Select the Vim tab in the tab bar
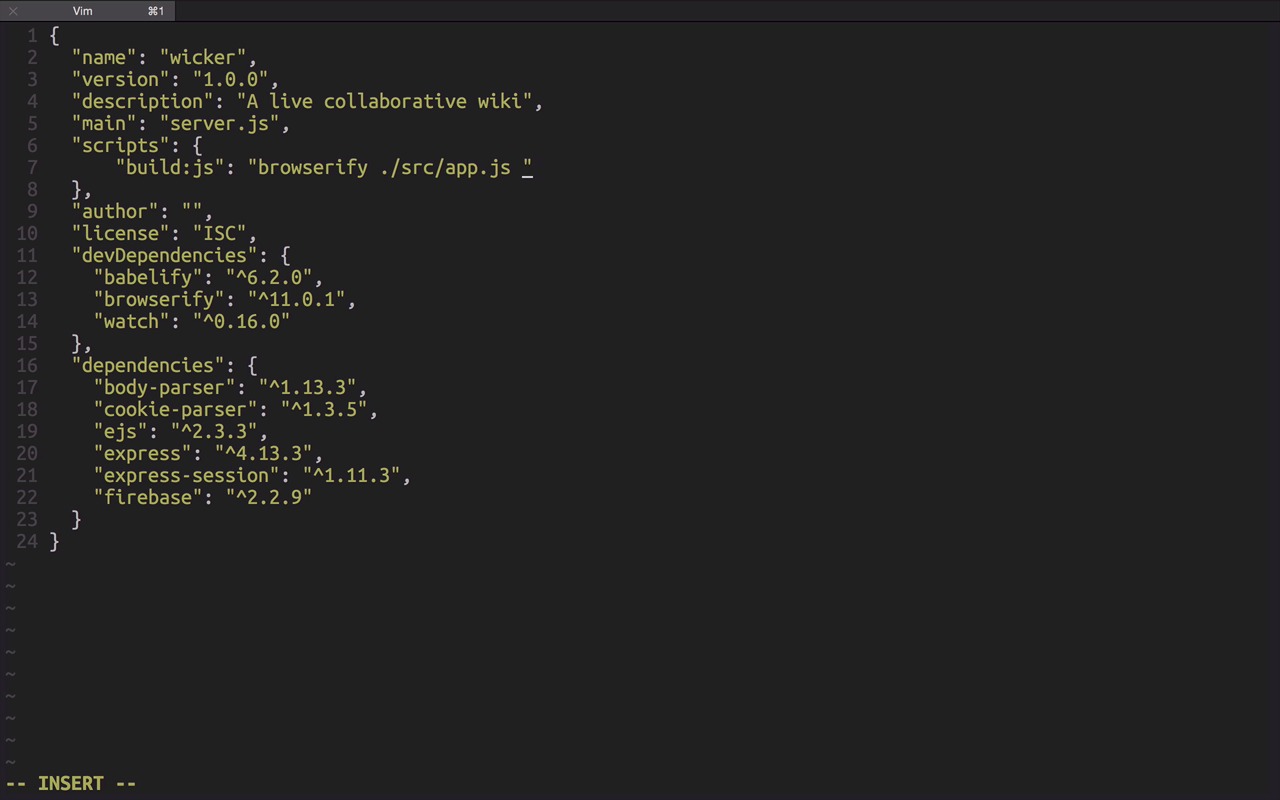The width and height of the screenshot is (1280, 800). tap(84, 11)
